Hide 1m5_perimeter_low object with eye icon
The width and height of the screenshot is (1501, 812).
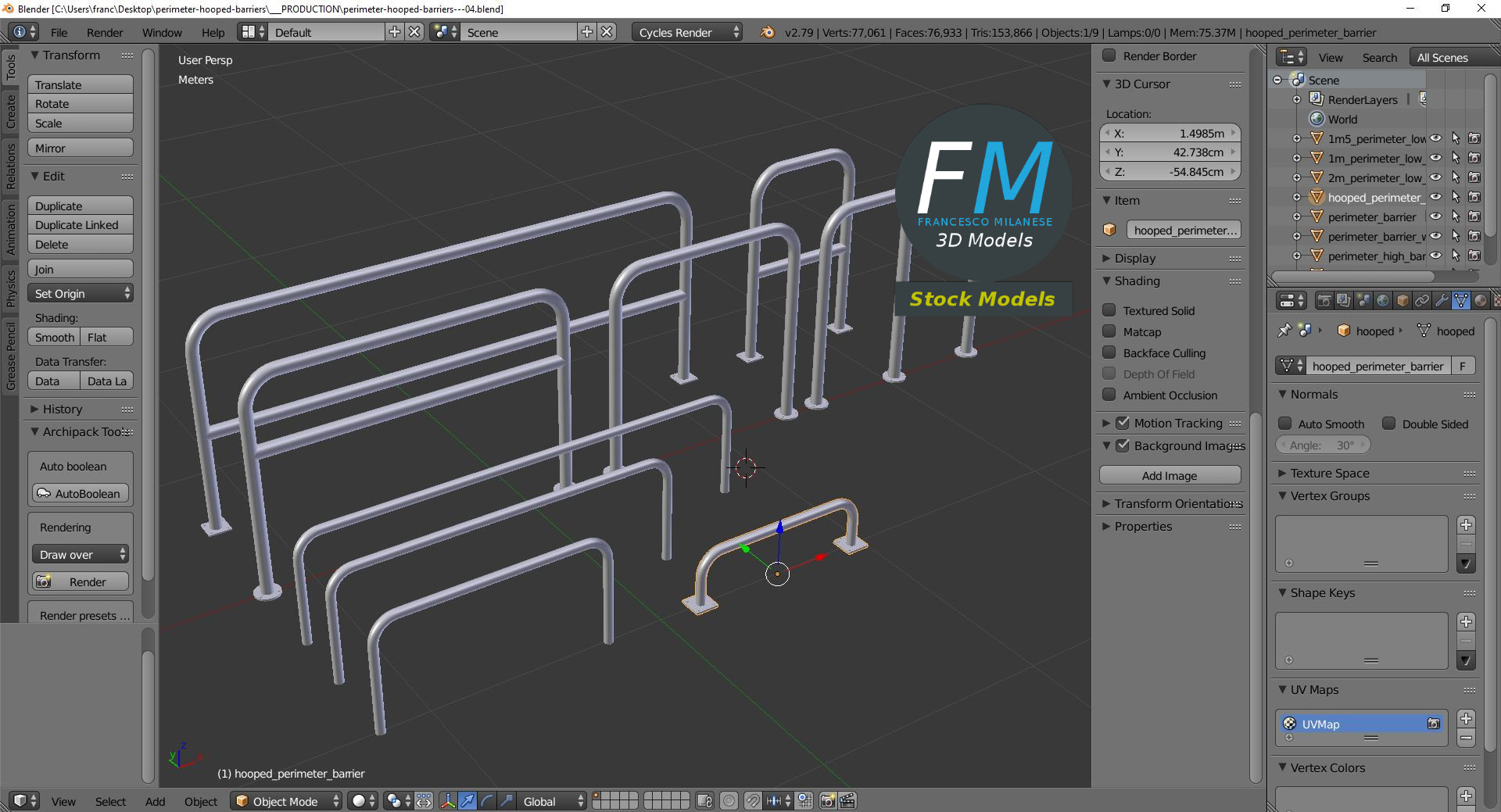(1436, 138)
